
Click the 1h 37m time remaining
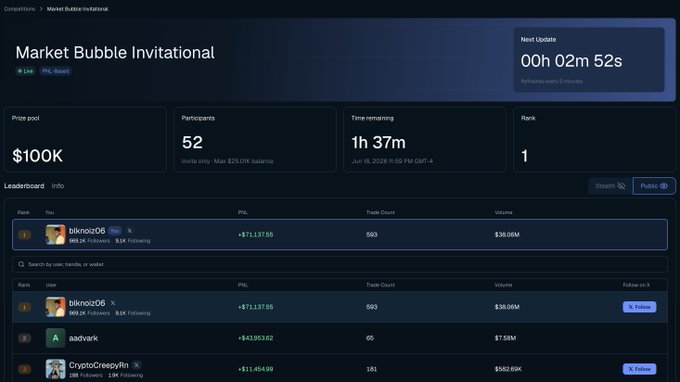(378, 142)
